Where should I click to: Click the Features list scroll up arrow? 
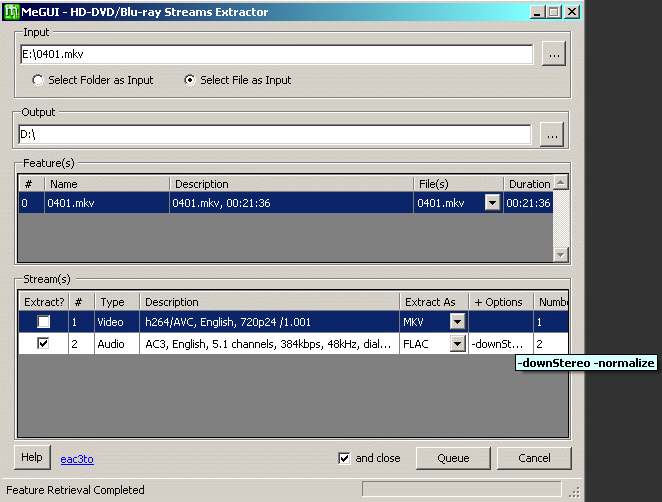pyautogui.click(x=561, y=183)
